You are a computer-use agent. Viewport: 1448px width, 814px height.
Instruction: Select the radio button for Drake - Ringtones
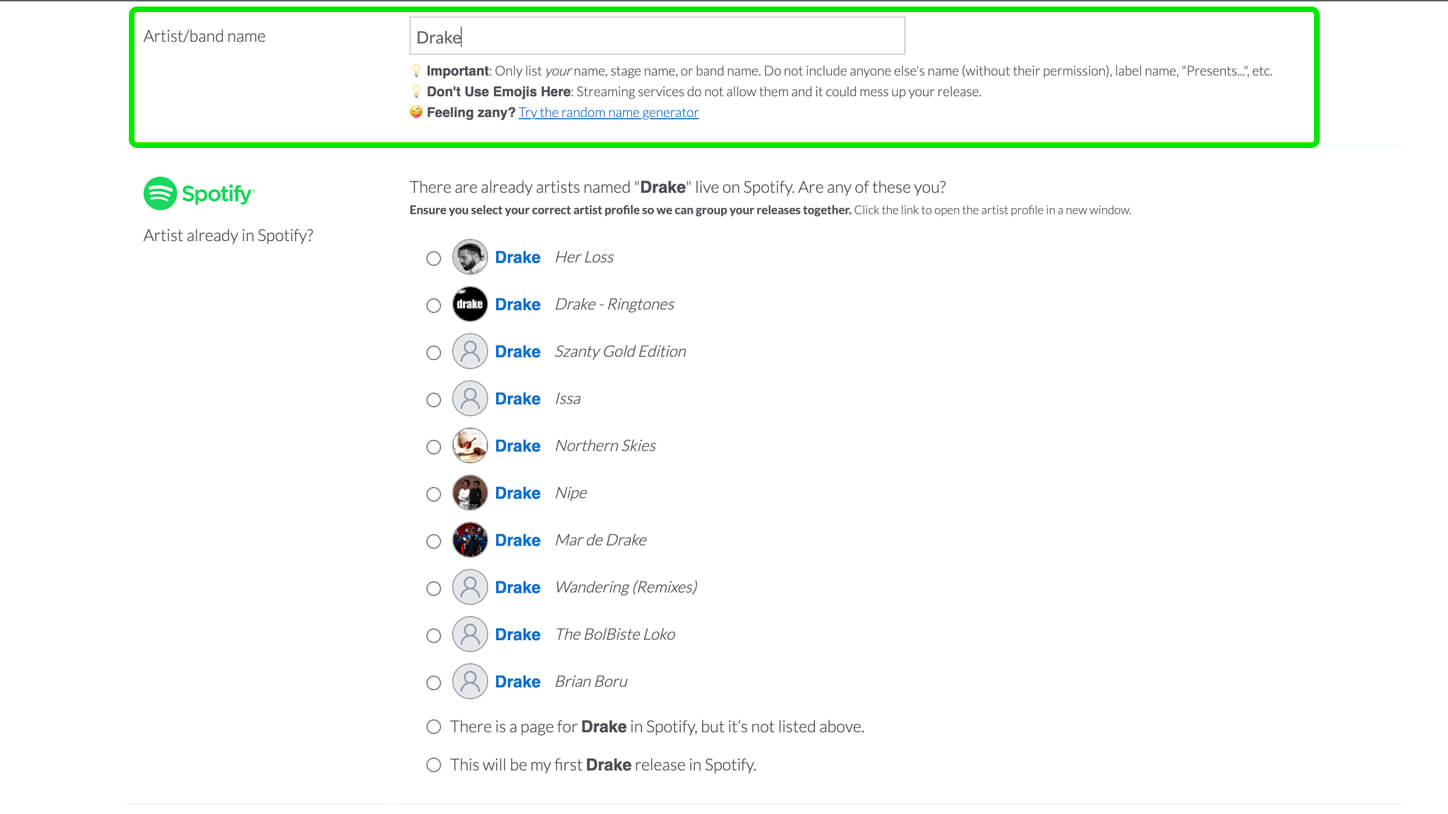click(433, 305)
